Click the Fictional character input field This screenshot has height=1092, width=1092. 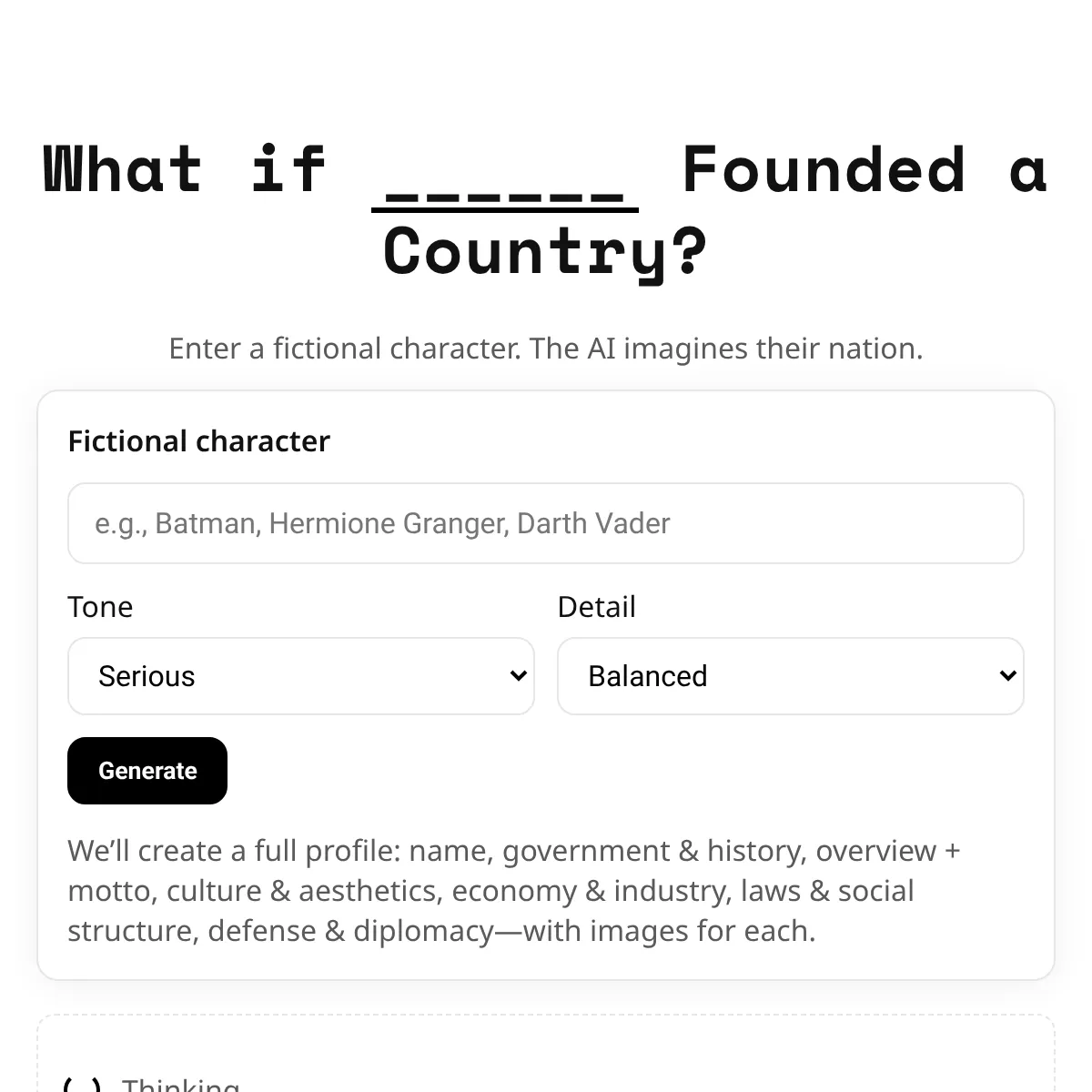[x=546, y=523]
